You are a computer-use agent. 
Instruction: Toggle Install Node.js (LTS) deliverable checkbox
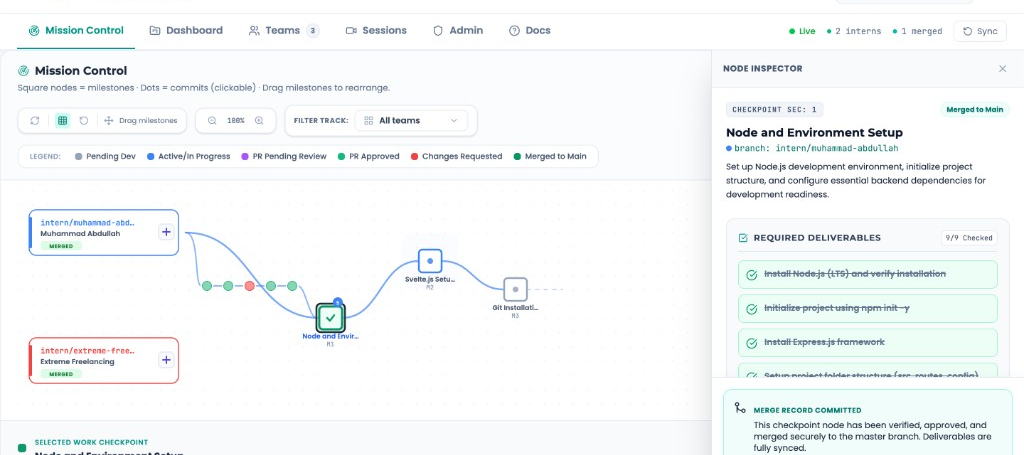point(752,274)
